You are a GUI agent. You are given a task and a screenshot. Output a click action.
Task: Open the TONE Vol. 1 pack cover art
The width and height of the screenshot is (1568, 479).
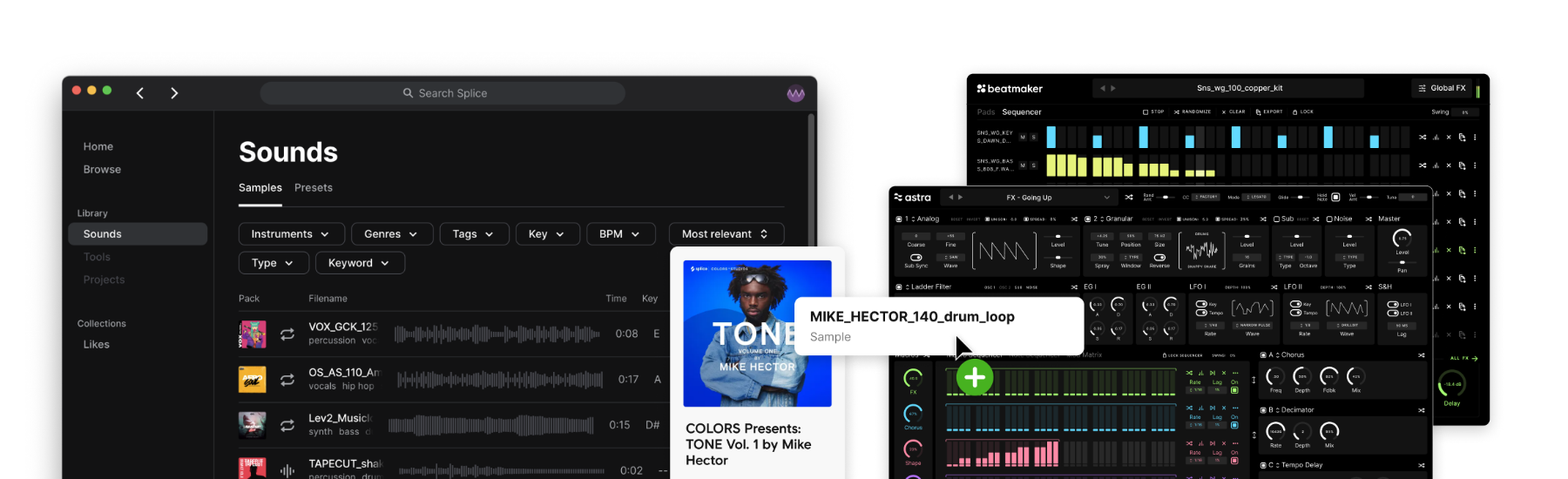pyautogui.click(x=757, y=334)
